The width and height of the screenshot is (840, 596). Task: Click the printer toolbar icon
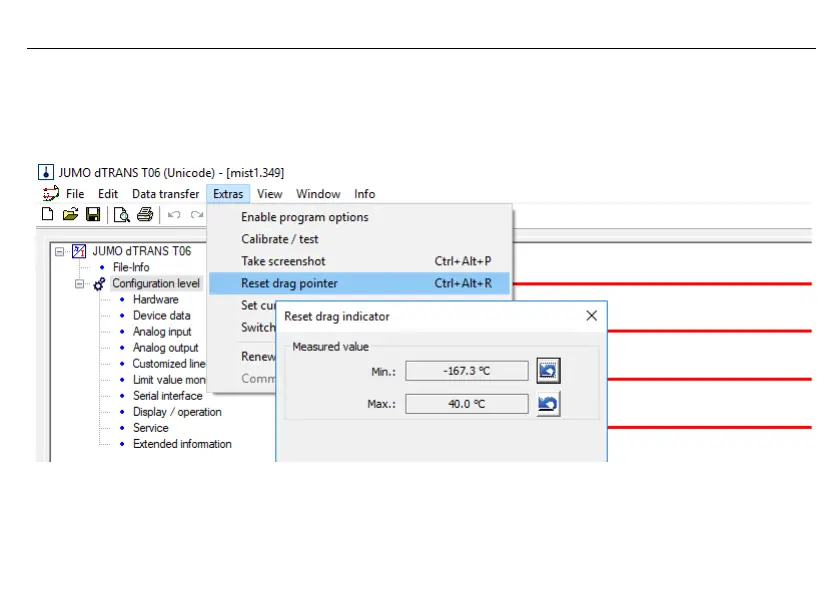tap(145, 215)
